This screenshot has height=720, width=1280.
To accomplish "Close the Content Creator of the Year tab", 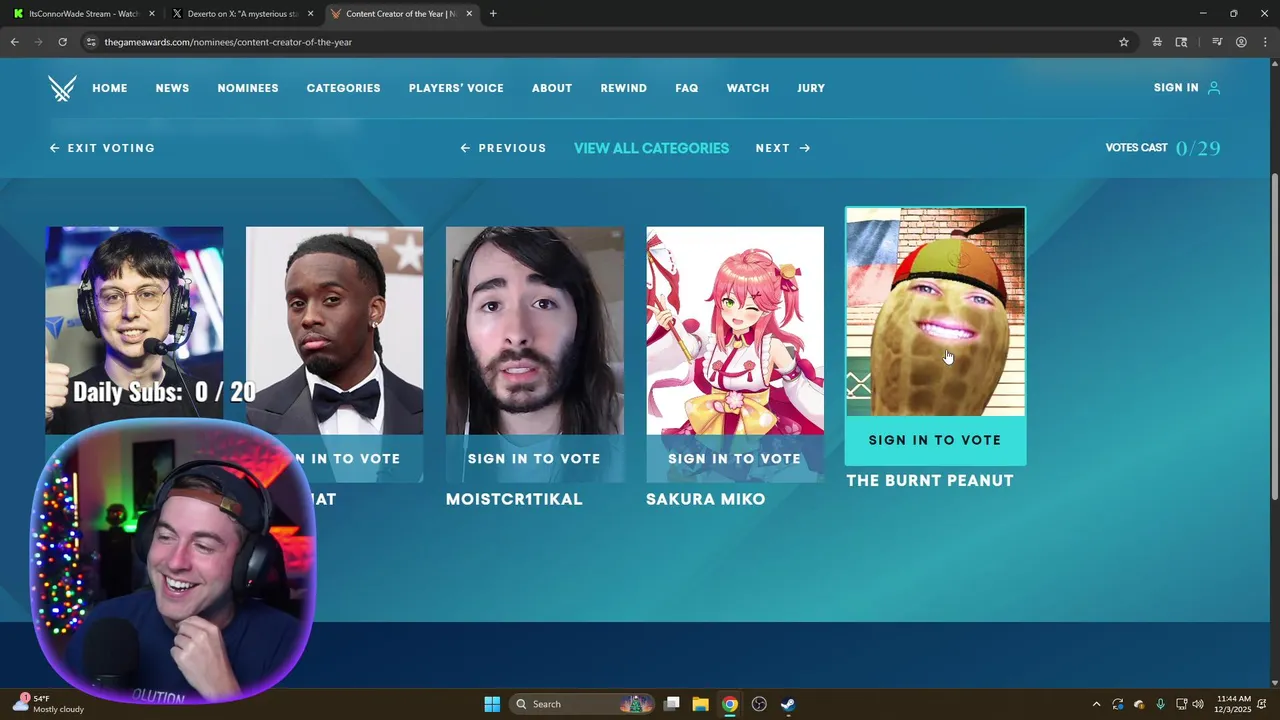I will [x=469, y=14].
